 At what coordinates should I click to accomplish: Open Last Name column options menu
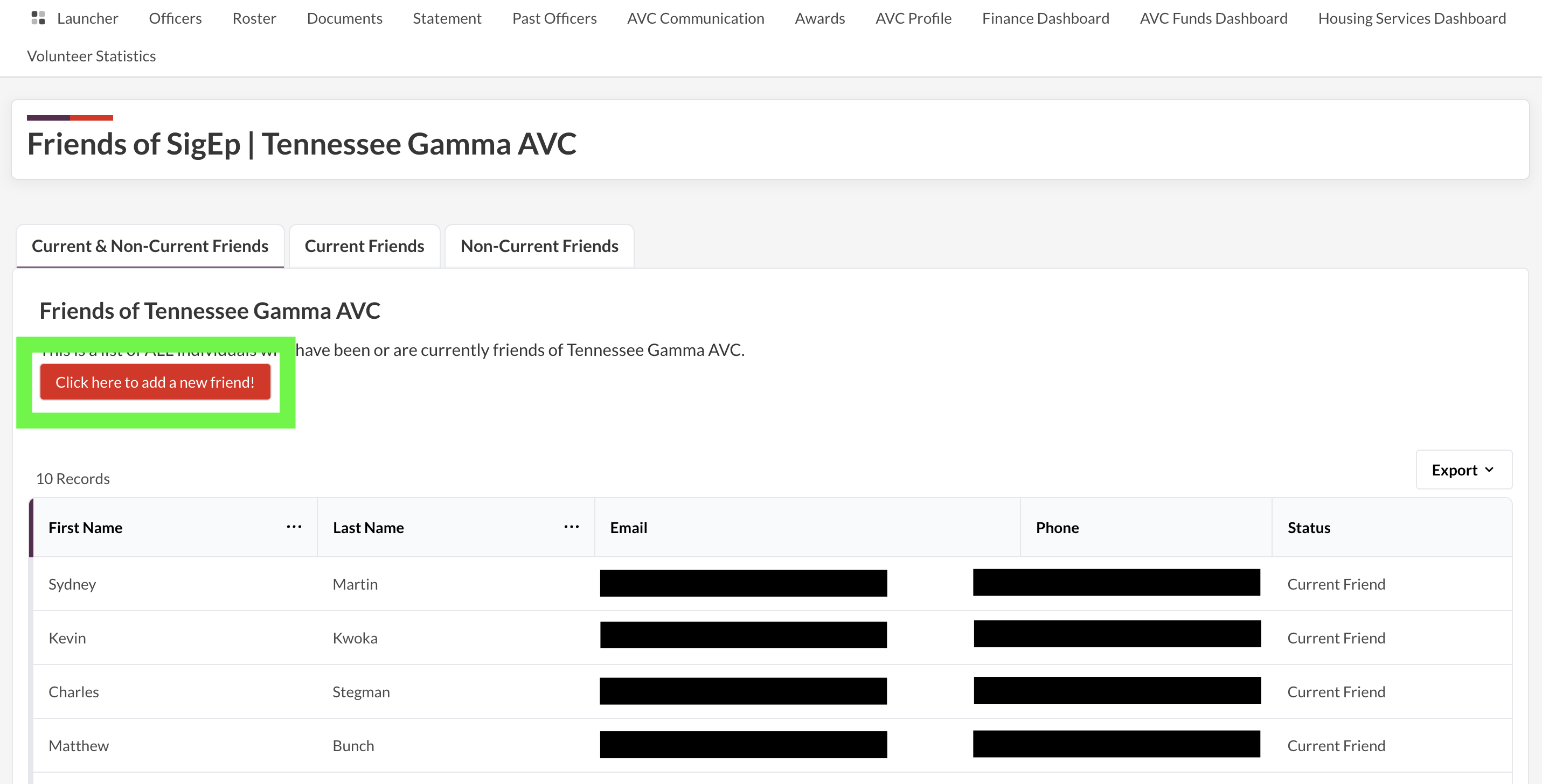coord(571,527)
